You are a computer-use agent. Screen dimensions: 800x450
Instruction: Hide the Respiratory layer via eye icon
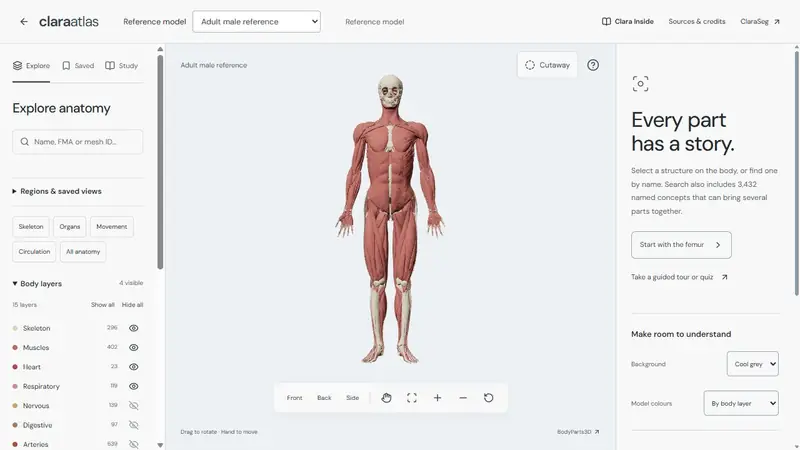[134, 386]
